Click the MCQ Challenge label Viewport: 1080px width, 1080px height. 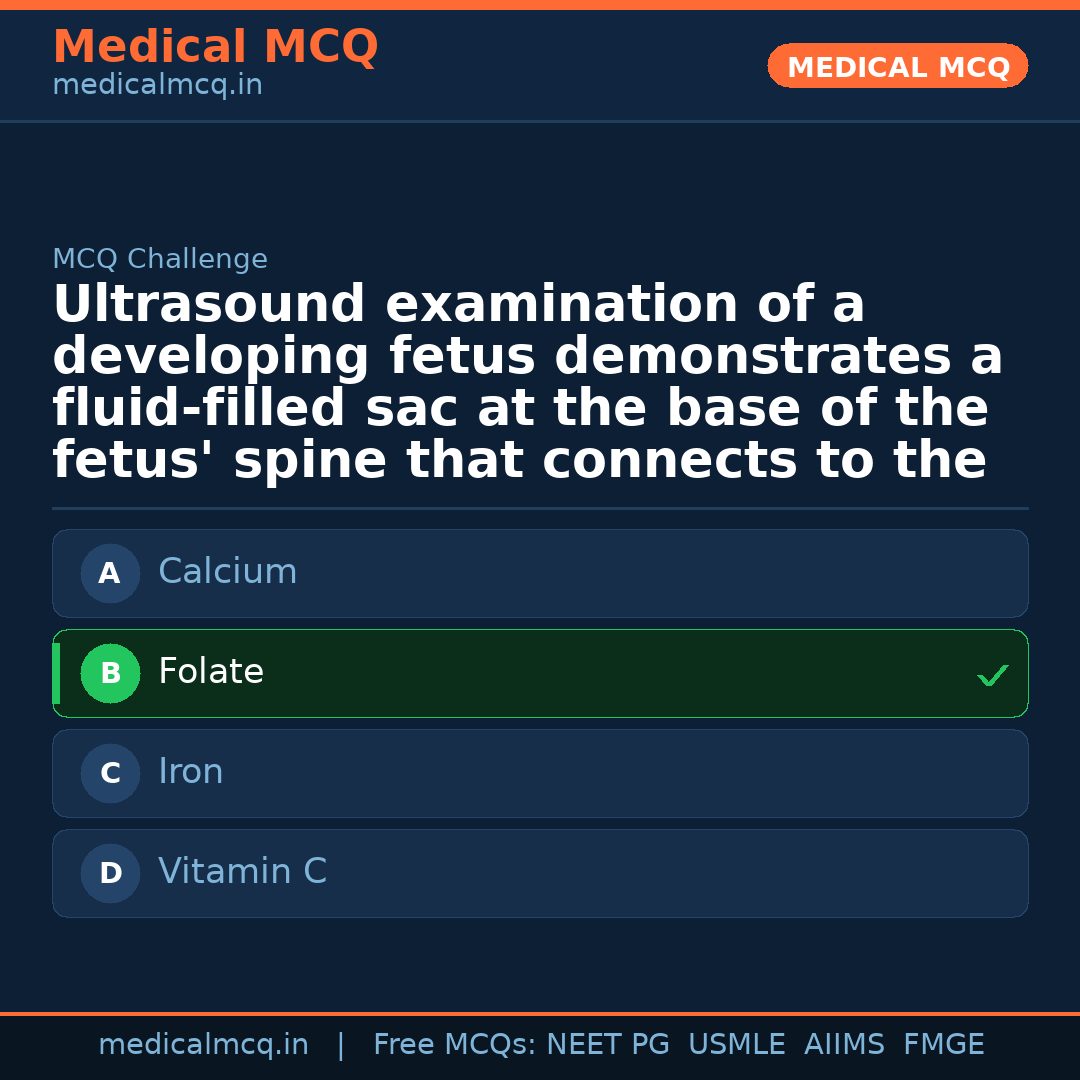click(160, 259)
